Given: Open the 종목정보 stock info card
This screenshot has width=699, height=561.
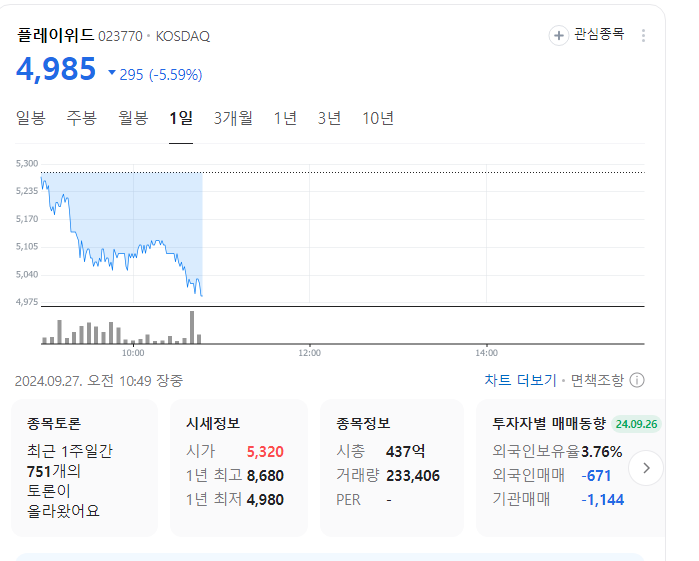Looking at the screenshot, I should click(x=391, y=467).
